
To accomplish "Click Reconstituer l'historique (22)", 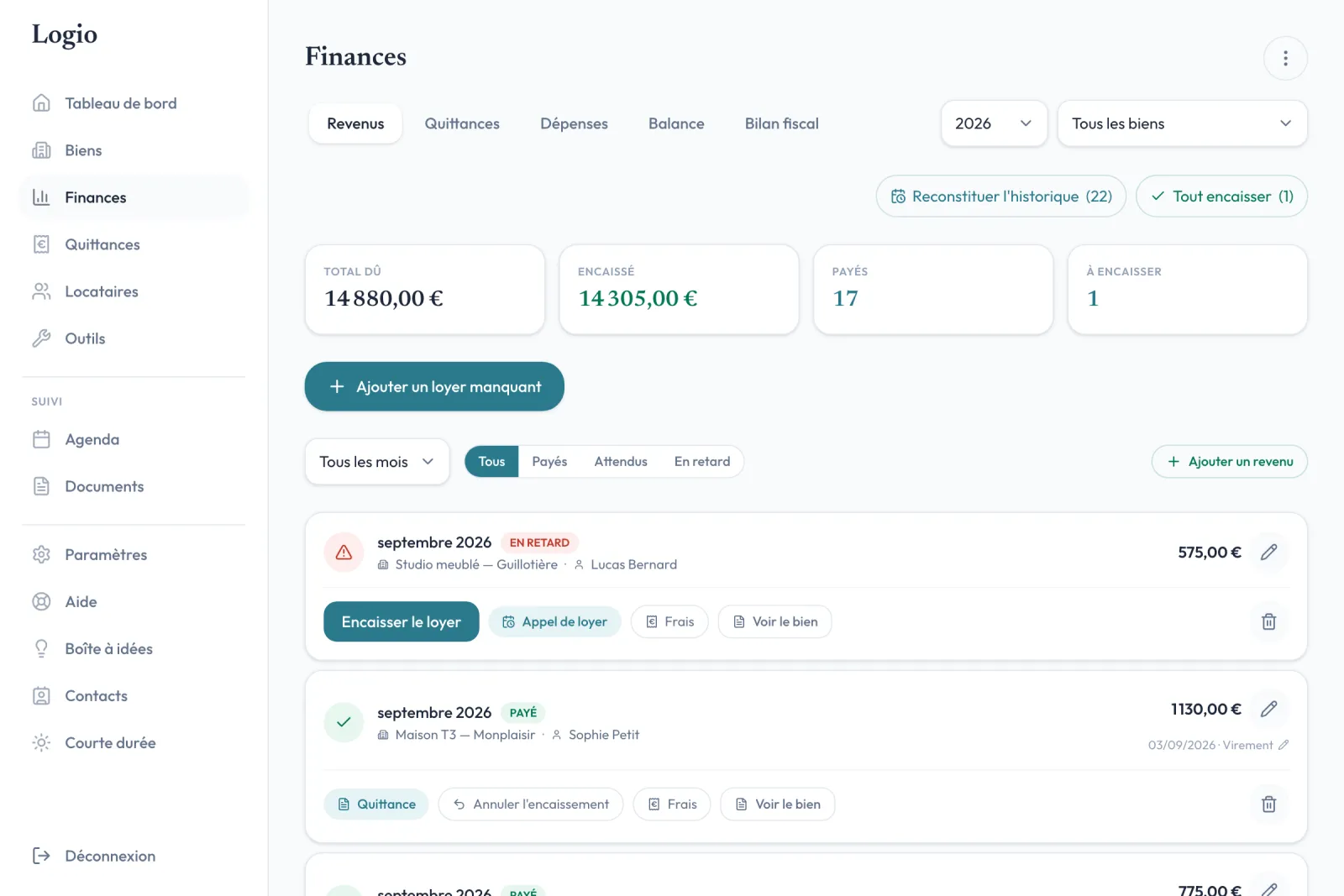I will click(1001, 196).
